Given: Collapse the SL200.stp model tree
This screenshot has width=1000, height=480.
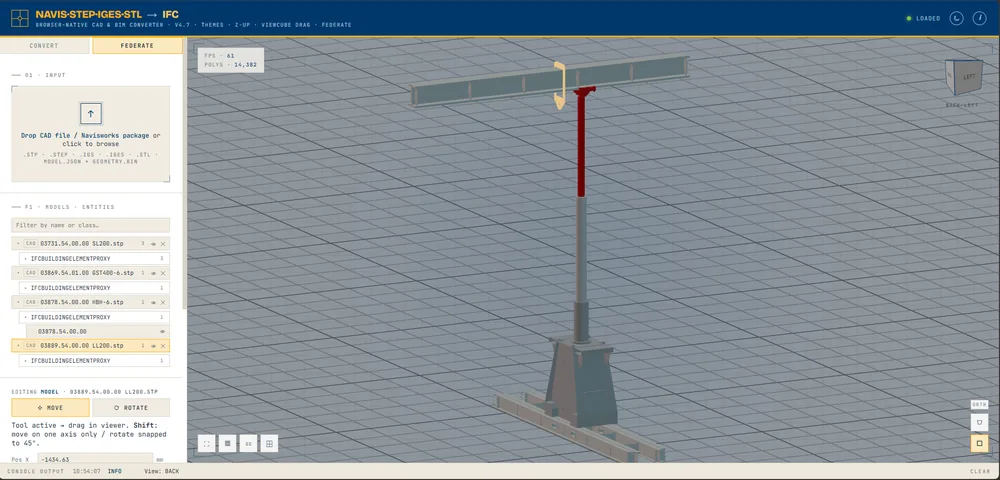Looking at the screenshot, I should (18, 244).
